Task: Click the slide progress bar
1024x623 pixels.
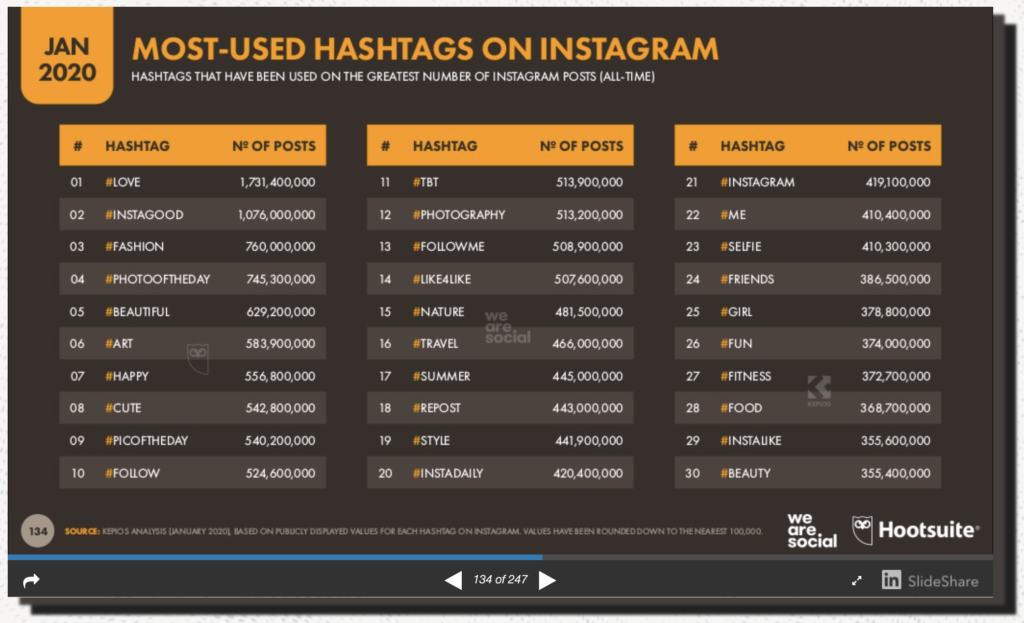Action: [x=500, y=557]
